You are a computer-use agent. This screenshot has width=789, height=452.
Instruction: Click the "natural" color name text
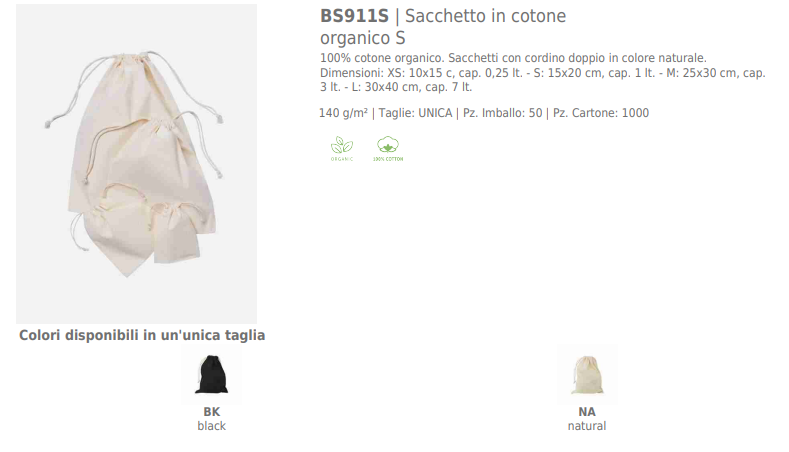(x=587, y=426)
